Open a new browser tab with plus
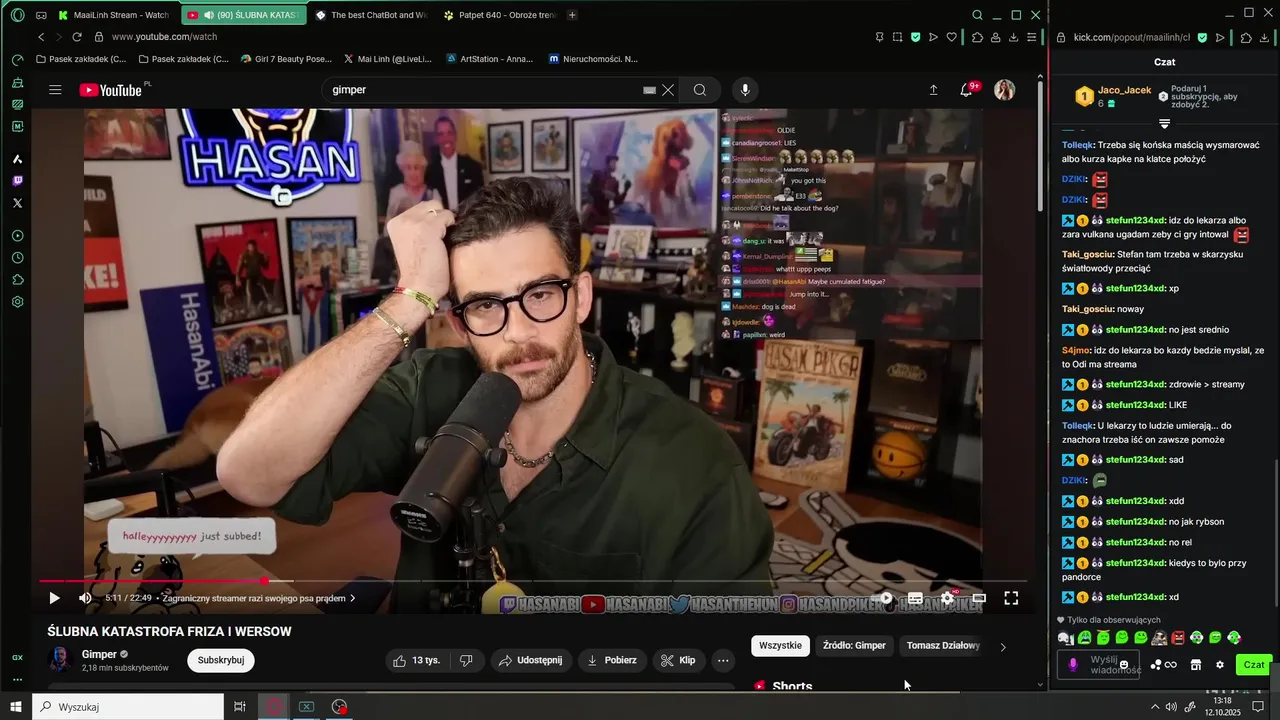 (x=572, y=15)
